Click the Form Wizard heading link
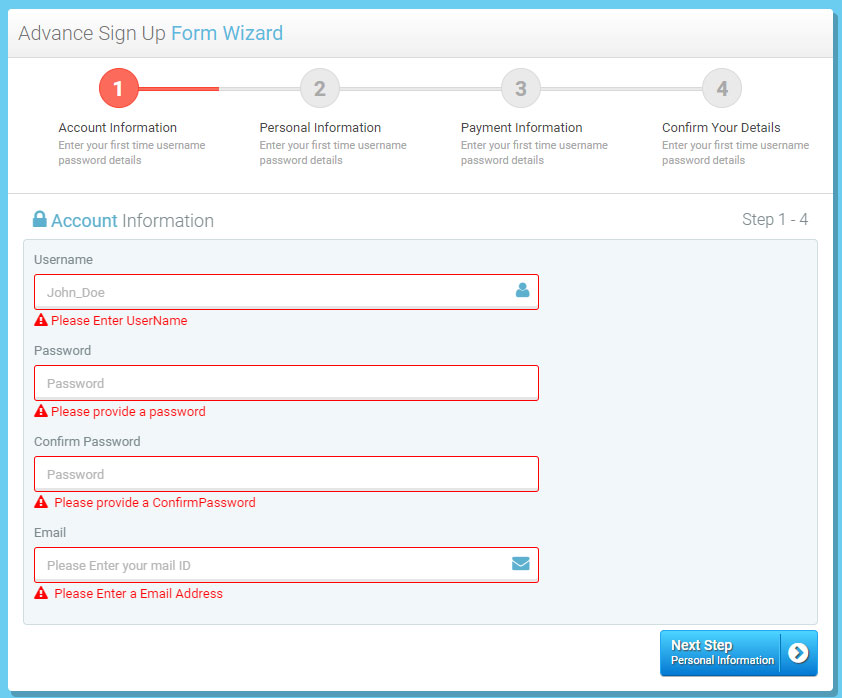The width and height of the screenshot is (842, 698). (227, 33)
